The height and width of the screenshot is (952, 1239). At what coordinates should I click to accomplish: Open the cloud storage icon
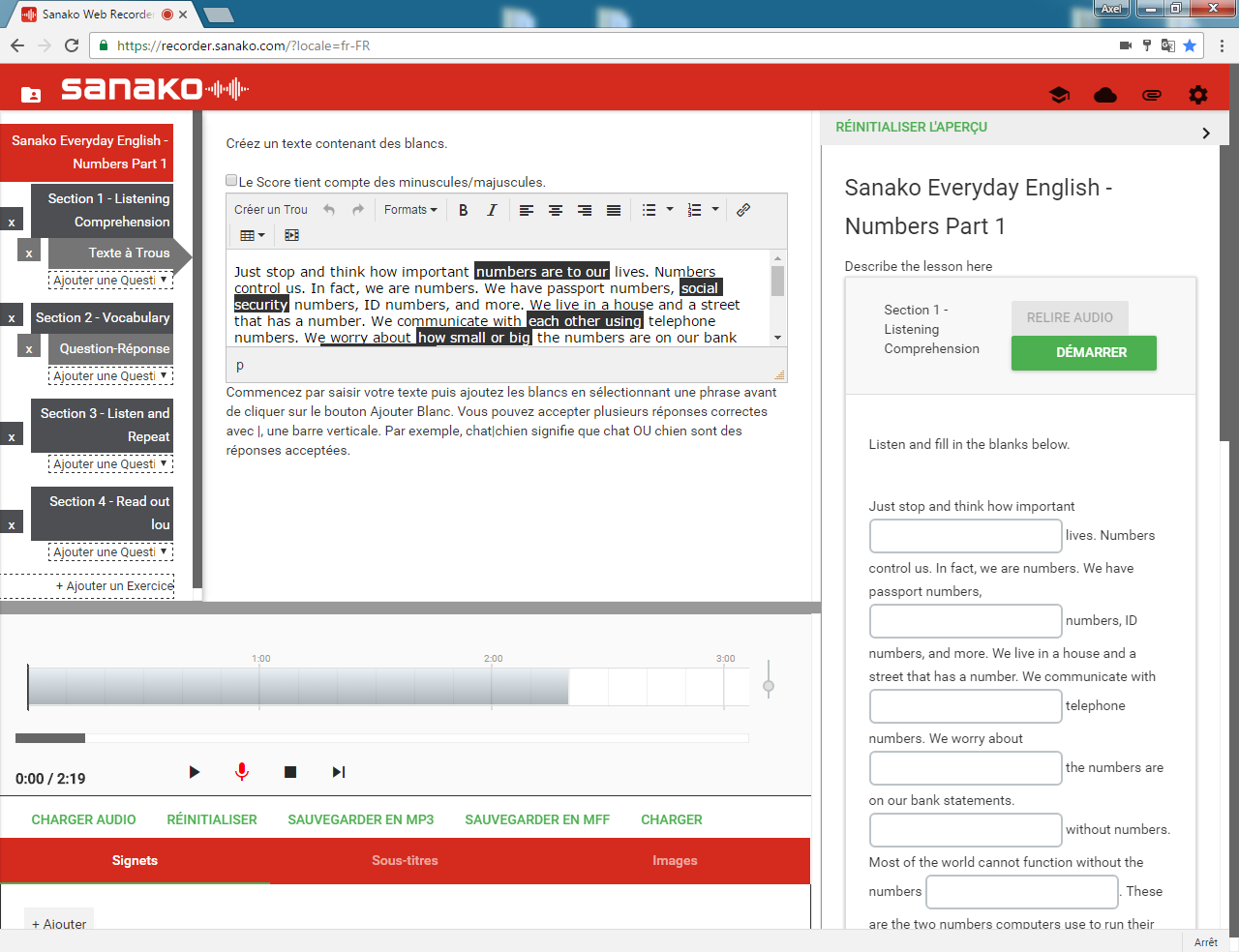pyautogui.click(x=1104, y=95)
